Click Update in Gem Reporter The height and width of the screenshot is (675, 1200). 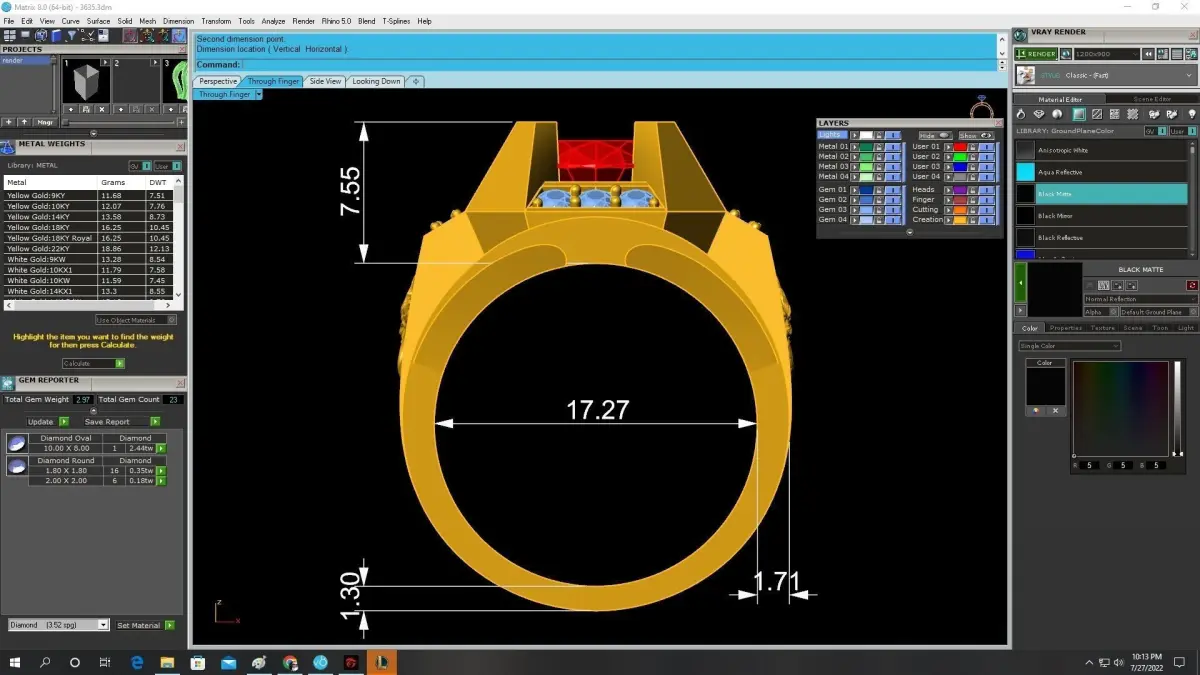click(48, 422)
